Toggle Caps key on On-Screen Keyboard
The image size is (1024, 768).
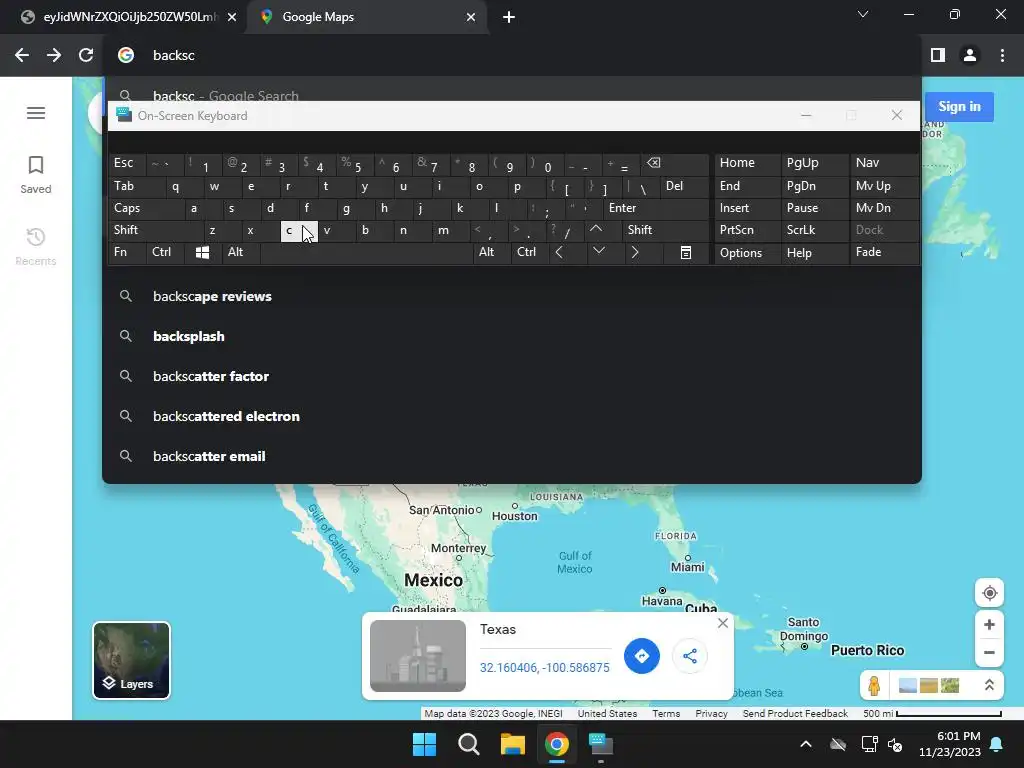[x=145, y=208]
